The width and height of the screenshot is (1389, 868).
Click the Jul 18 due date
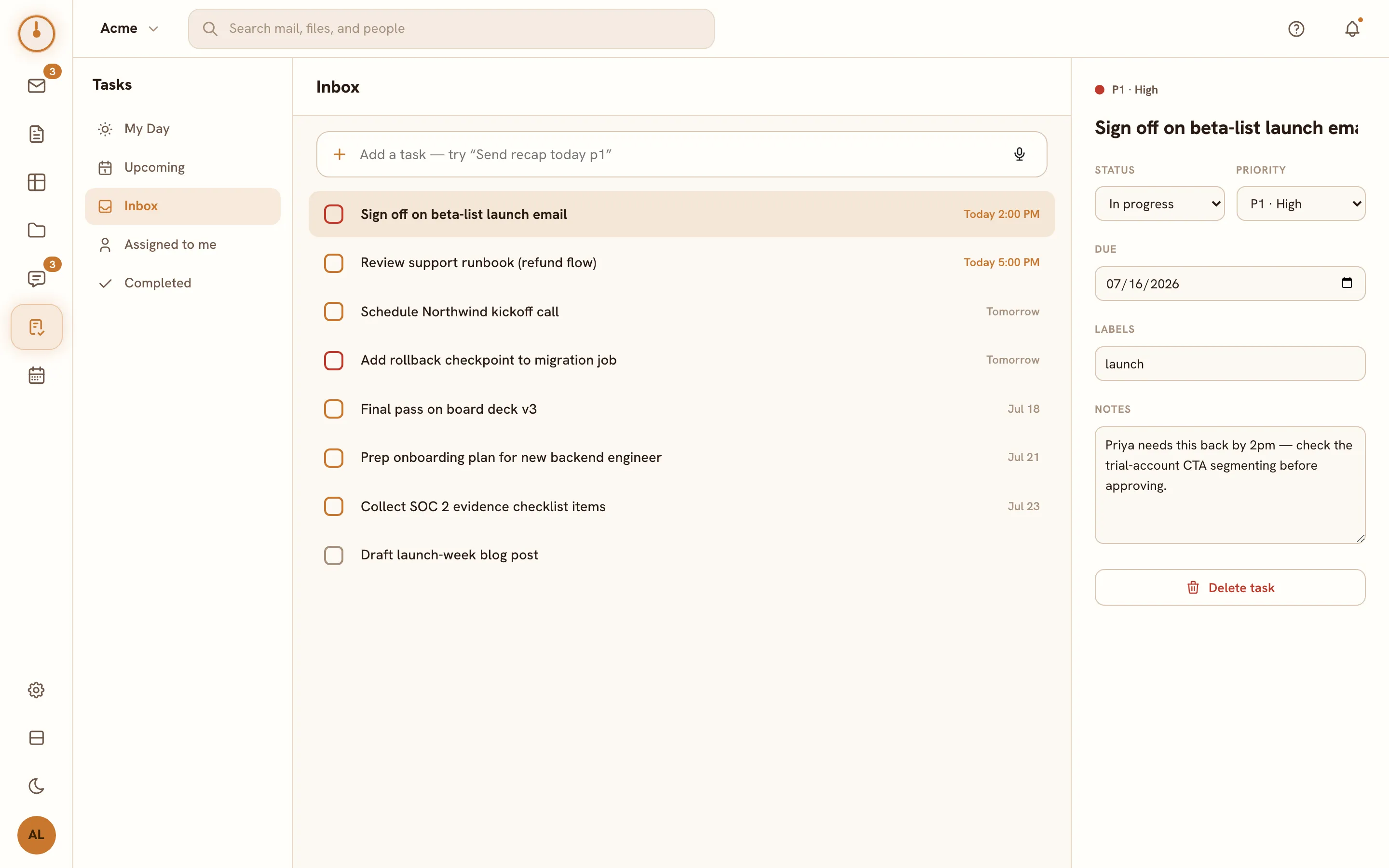click(x=1023, y=409)
